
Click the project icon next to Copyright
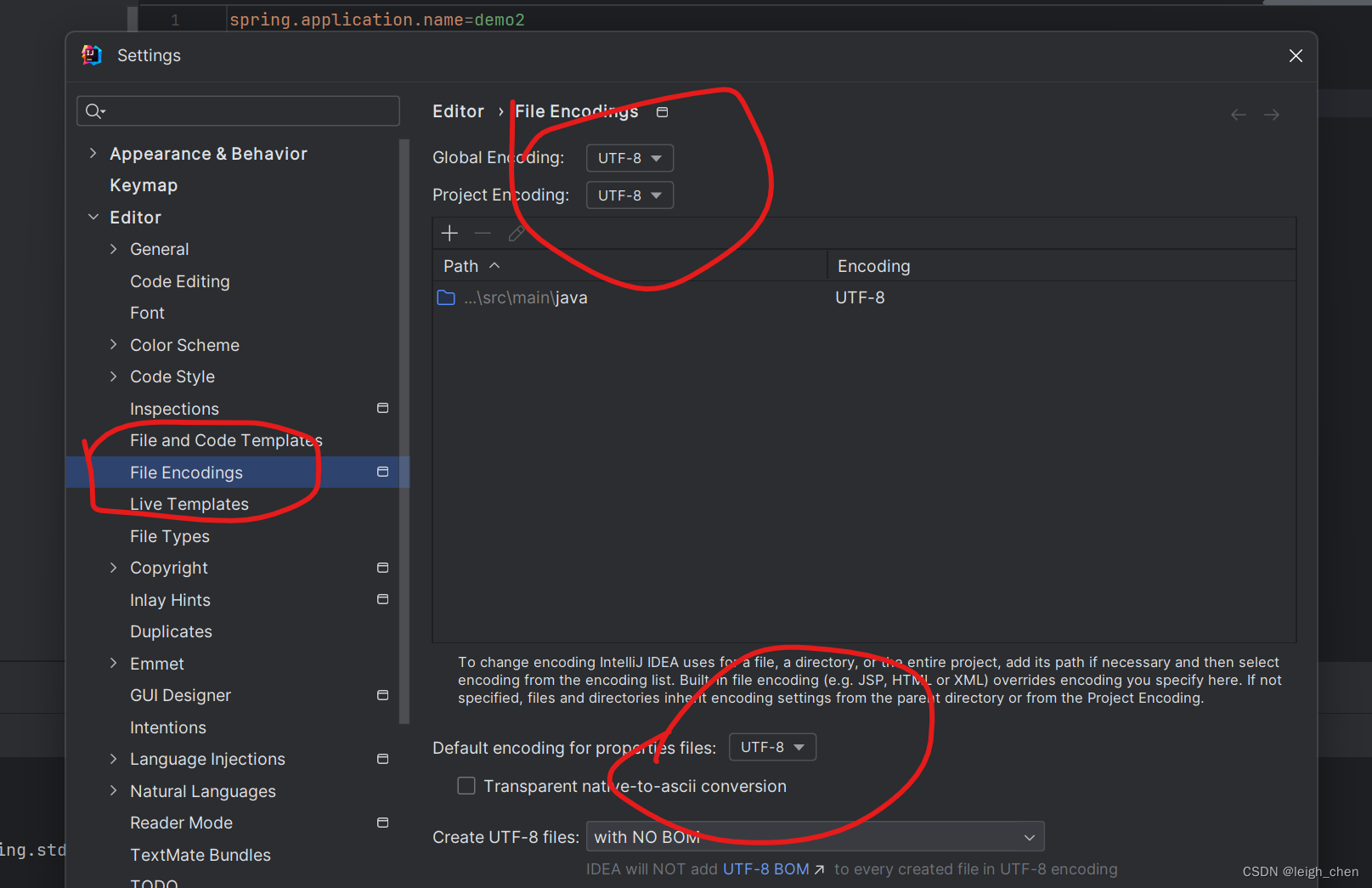pyautogui.click(x=382, y=568)
